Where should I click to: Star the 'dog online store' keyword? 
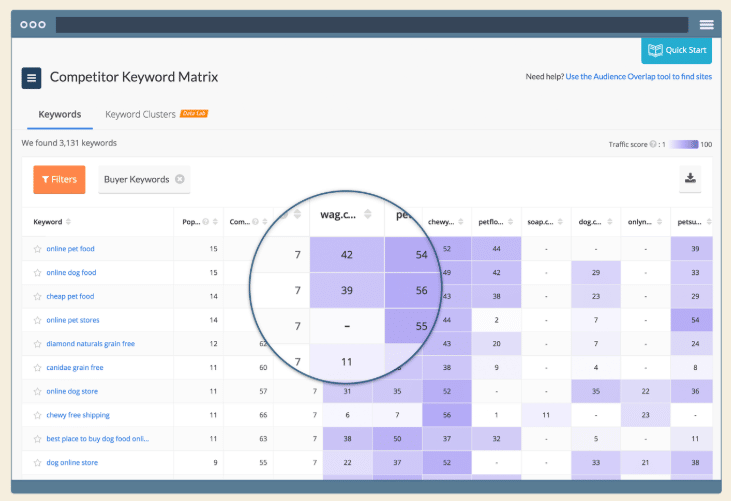[38, 462]
